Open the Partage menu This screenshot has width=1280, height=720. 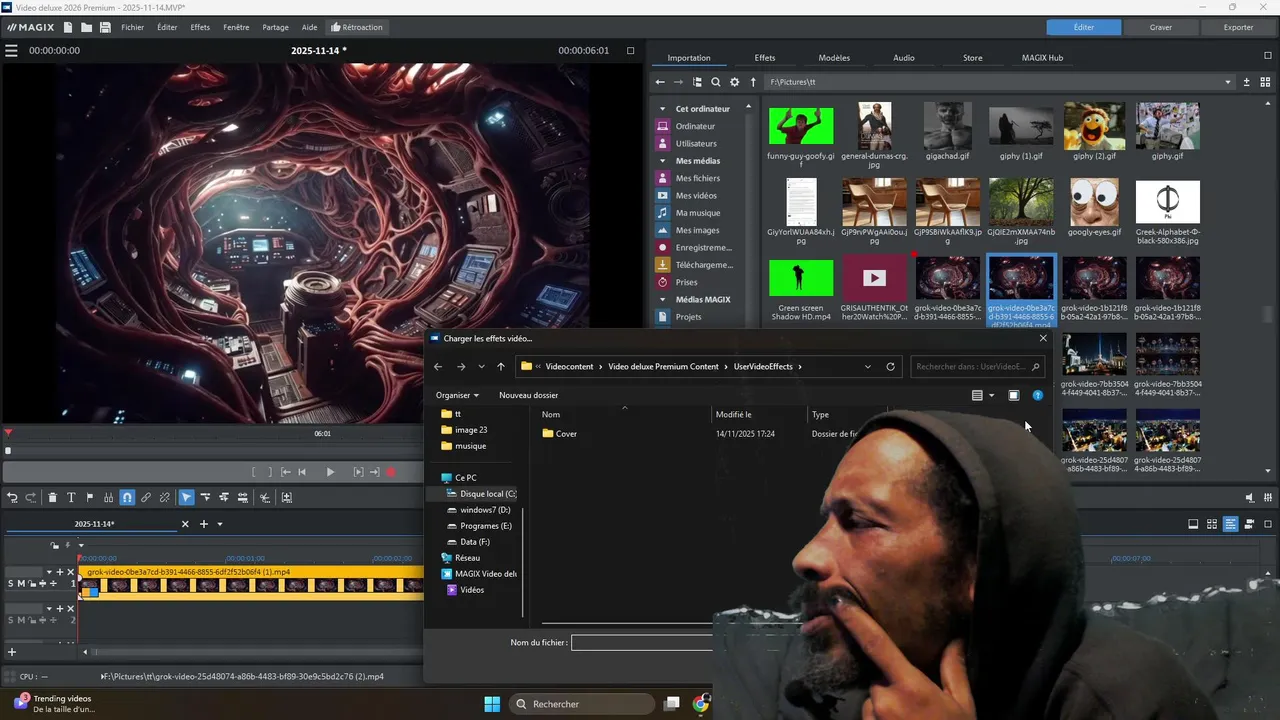pyautogui.click(x=275, y=27)
